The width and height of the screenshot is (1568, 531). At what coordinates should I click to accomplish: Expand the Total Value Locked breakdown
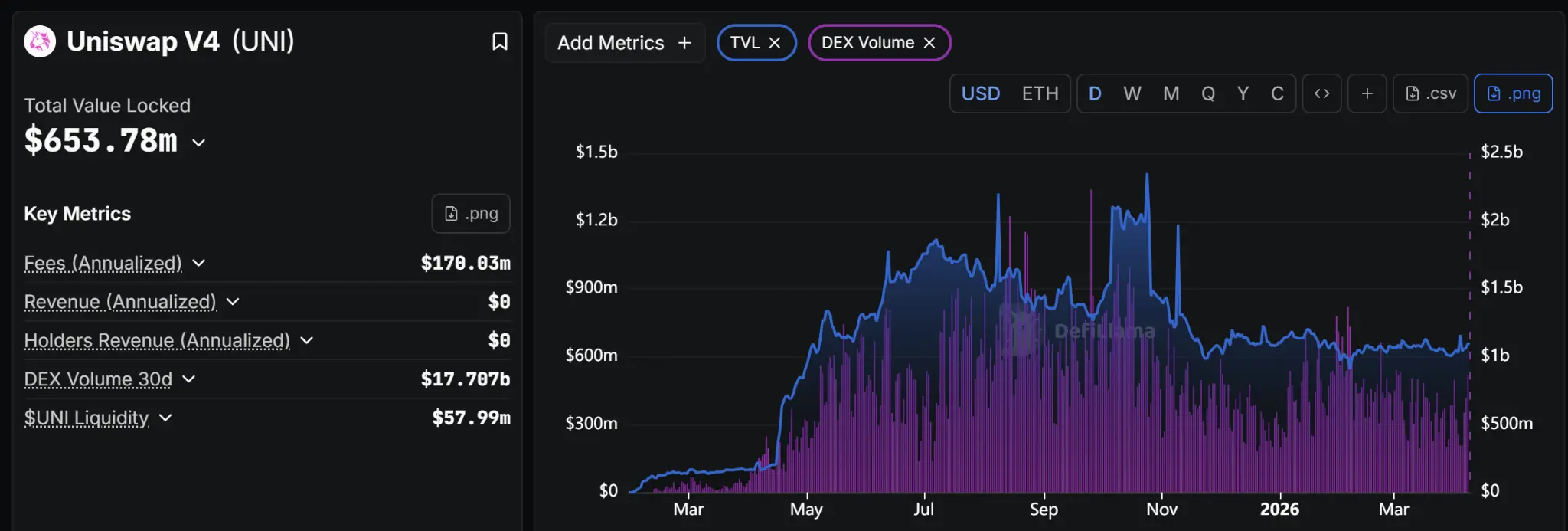[x=199, y=143]
